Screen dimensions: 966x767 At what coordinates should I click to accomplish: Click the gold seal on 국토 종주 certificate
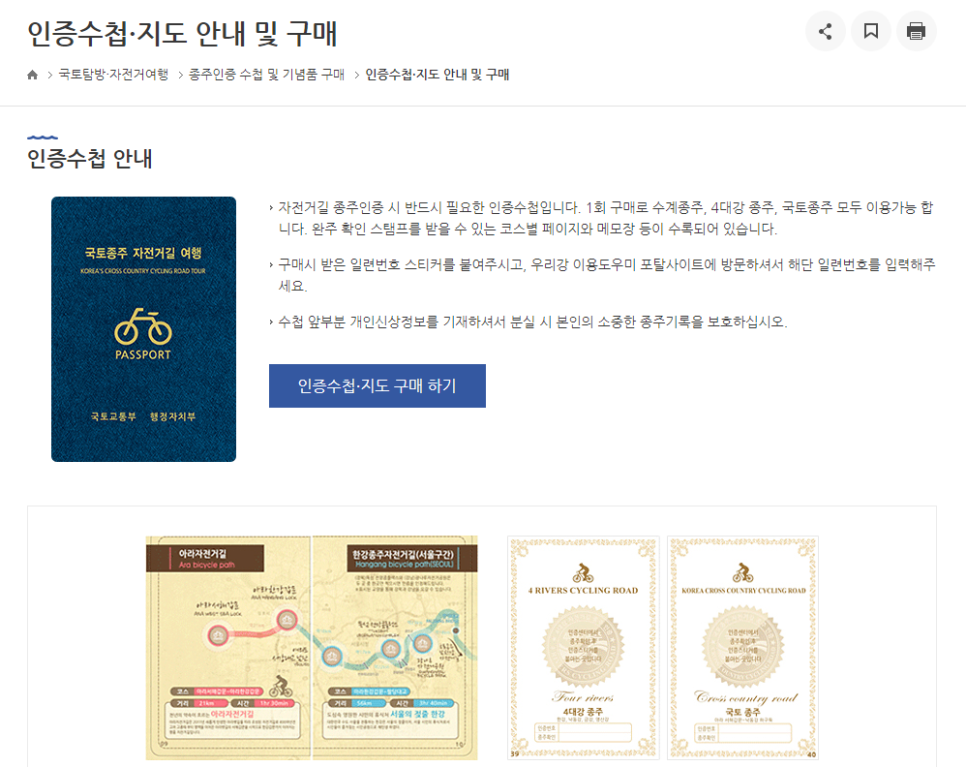coord(743,647)
